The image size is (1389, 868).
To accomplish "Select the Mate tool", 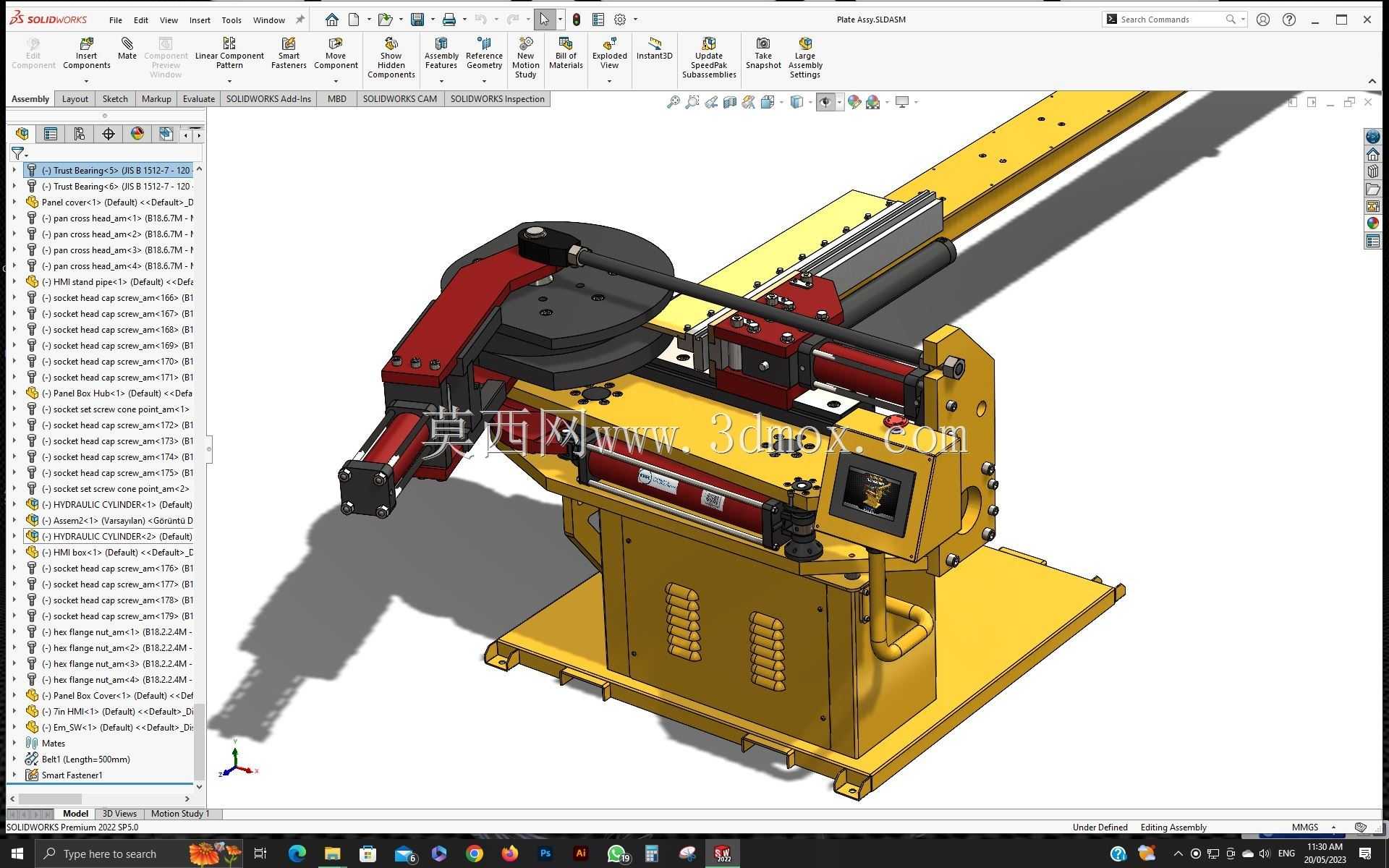I will [127, 49].
